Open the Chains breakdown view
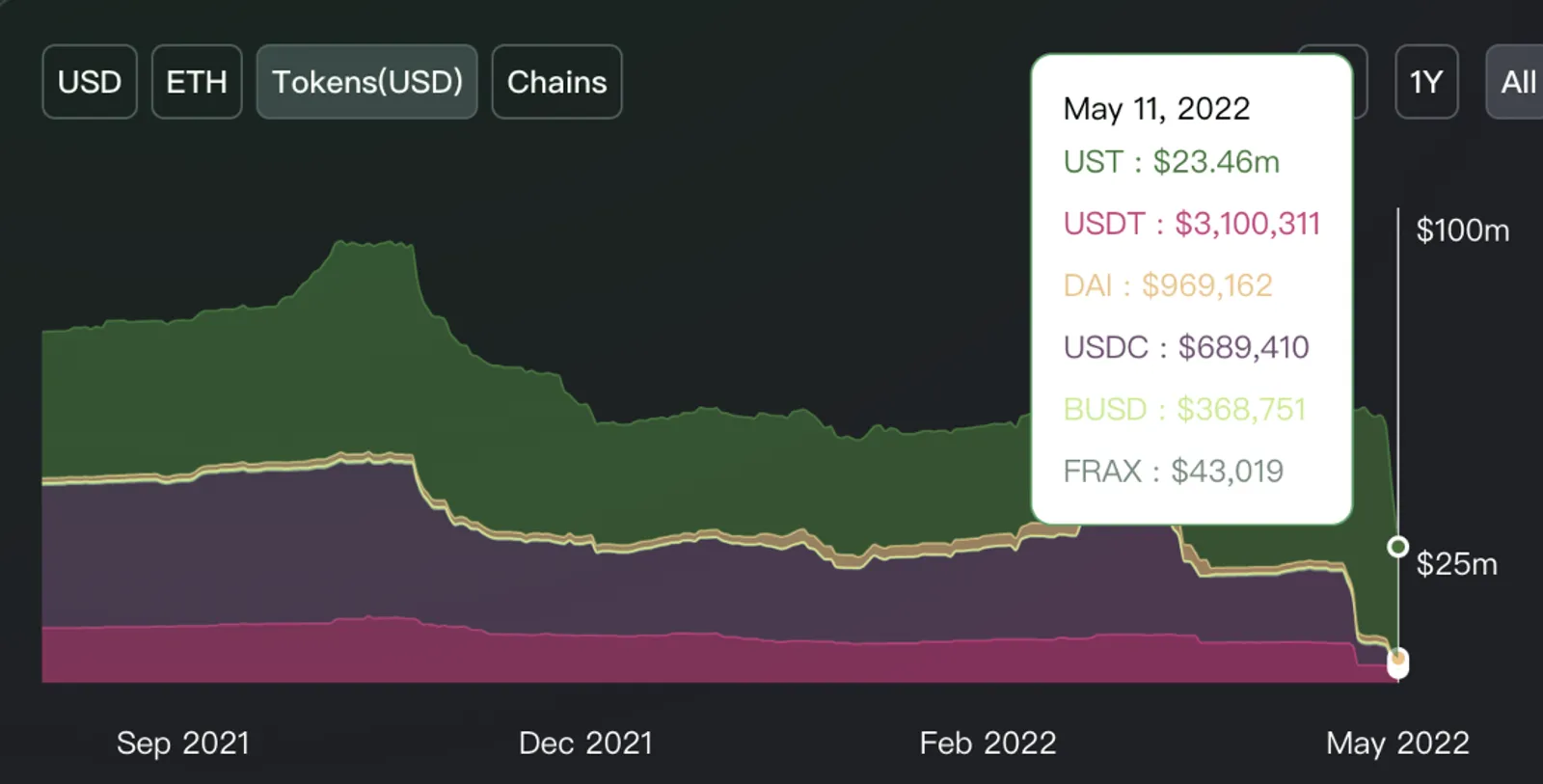The width and height of the screenshot is (1543, 784). click(x=556, y=82)
